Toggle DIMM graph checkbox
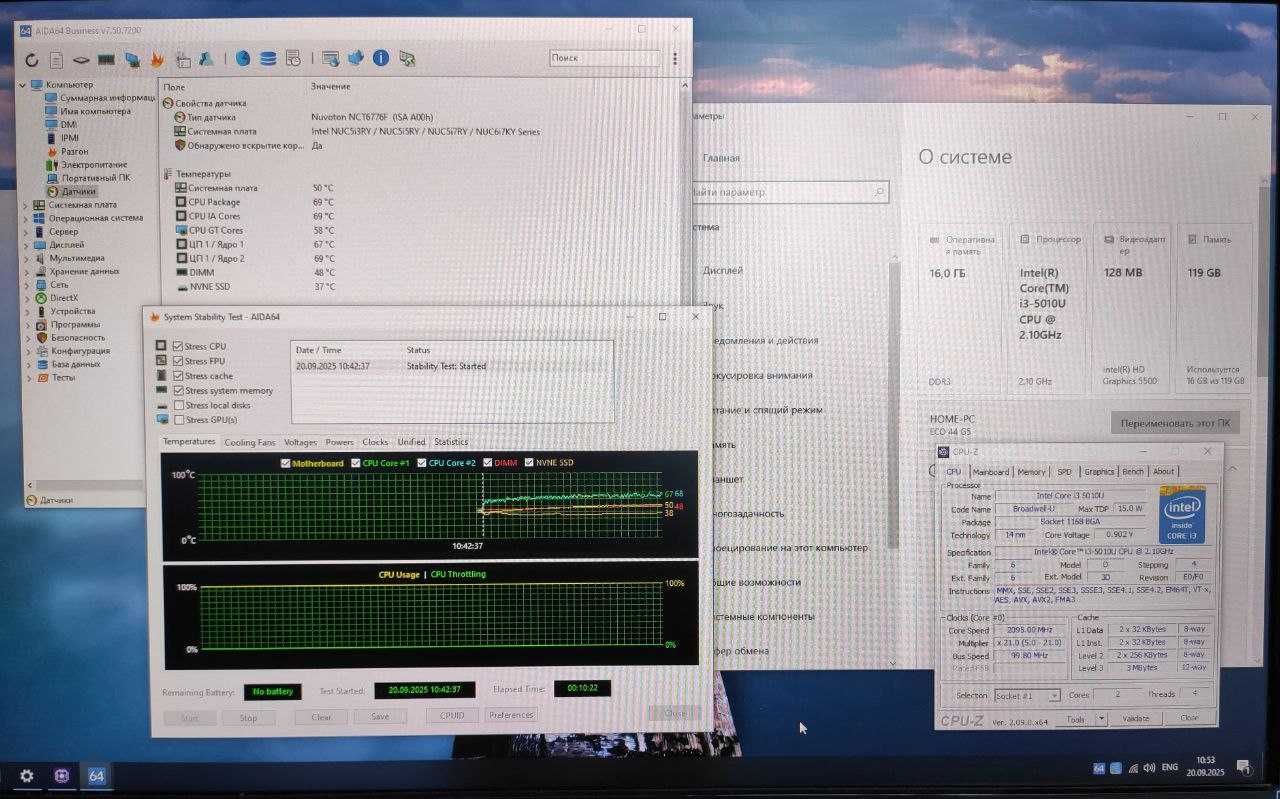The width and height of the screenshot is (1280, 799). coord(488,463)
